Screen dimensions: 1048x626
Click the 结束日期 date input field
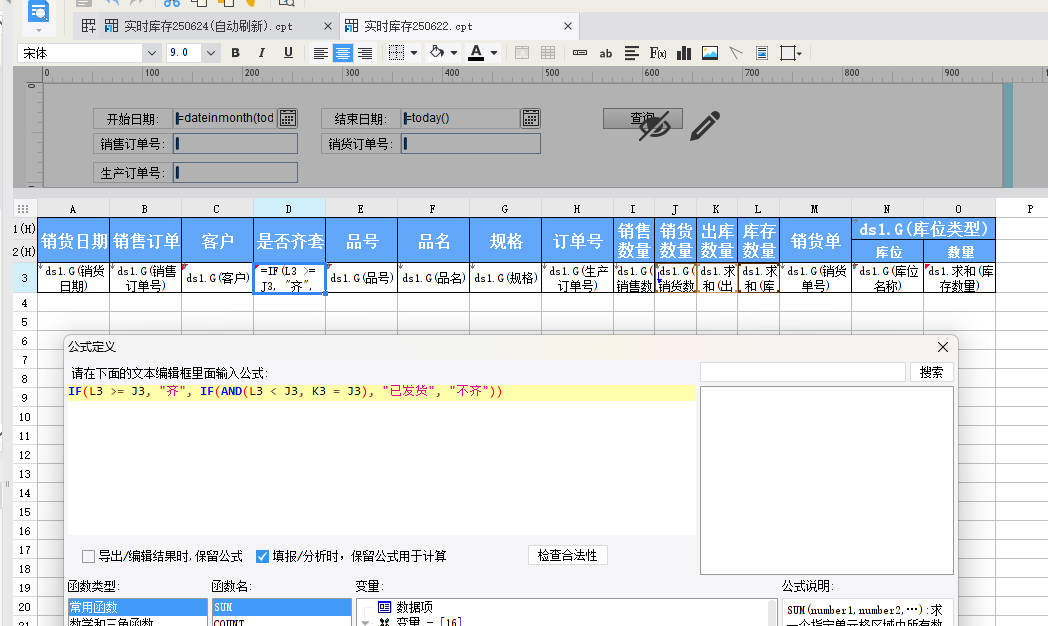coord(461,118)
